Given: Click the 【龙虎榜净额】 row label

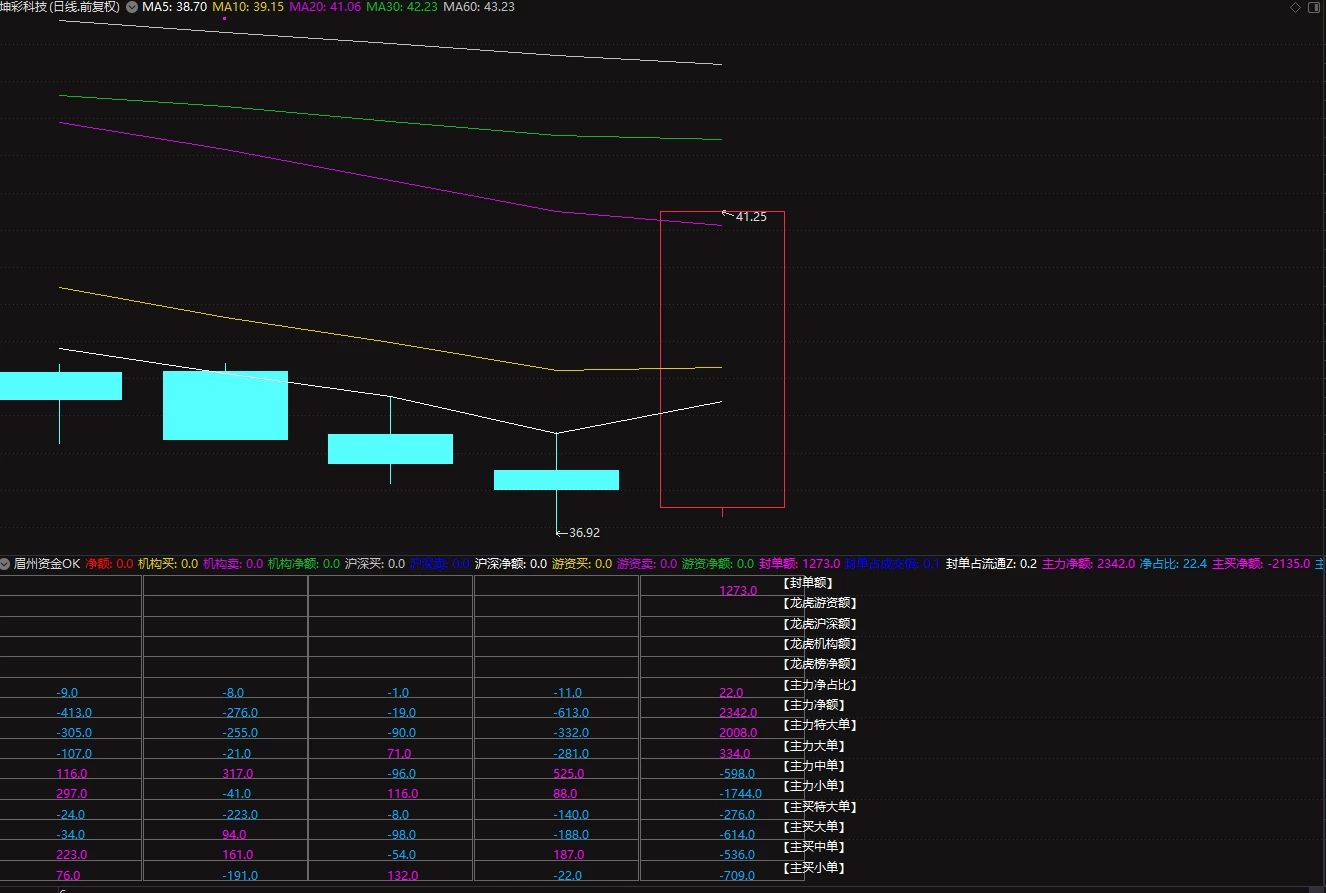Looking at the screenshot, I should point(820,664).
